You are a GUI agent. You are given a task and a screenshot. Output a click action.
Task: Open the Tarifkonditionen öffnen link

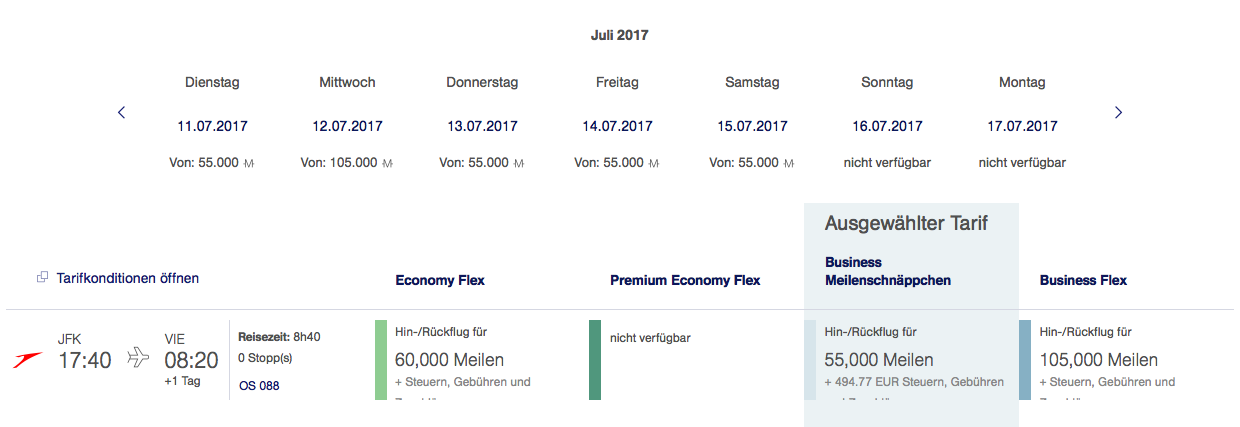tap(127, 278)
